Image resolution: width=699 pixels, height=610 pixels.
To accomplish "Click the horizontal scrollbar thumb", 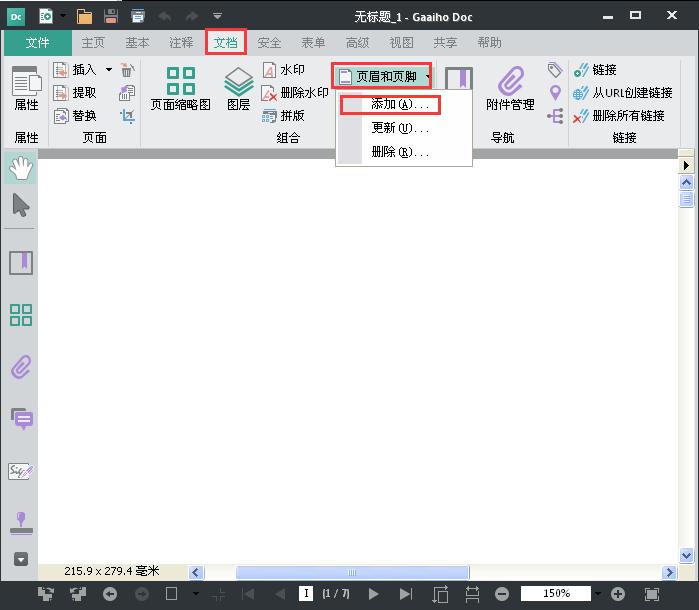I will [x=352, y=572].
